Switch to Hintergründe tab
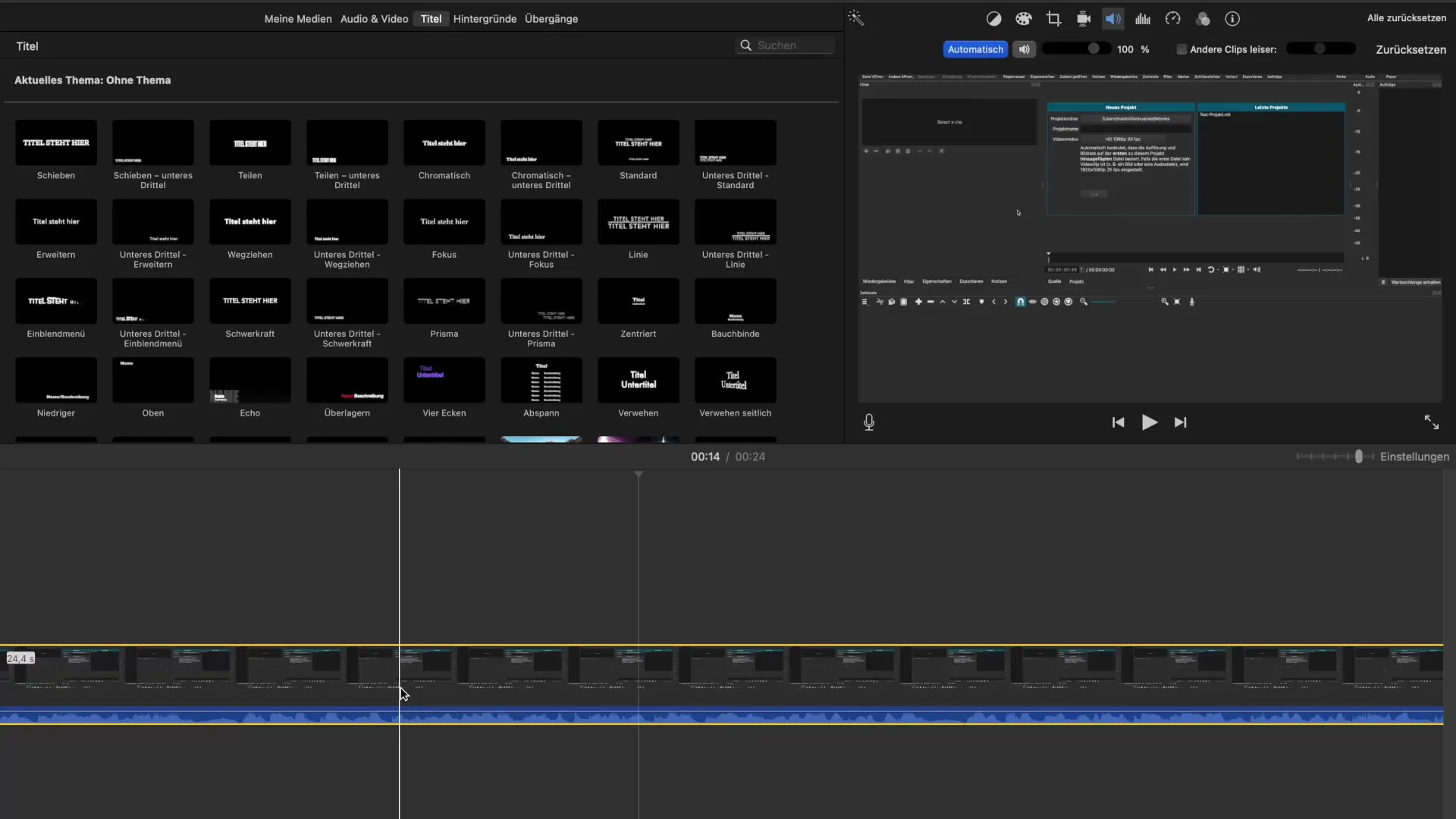The width and height of the screenshot is (1456, 819). 485,19
